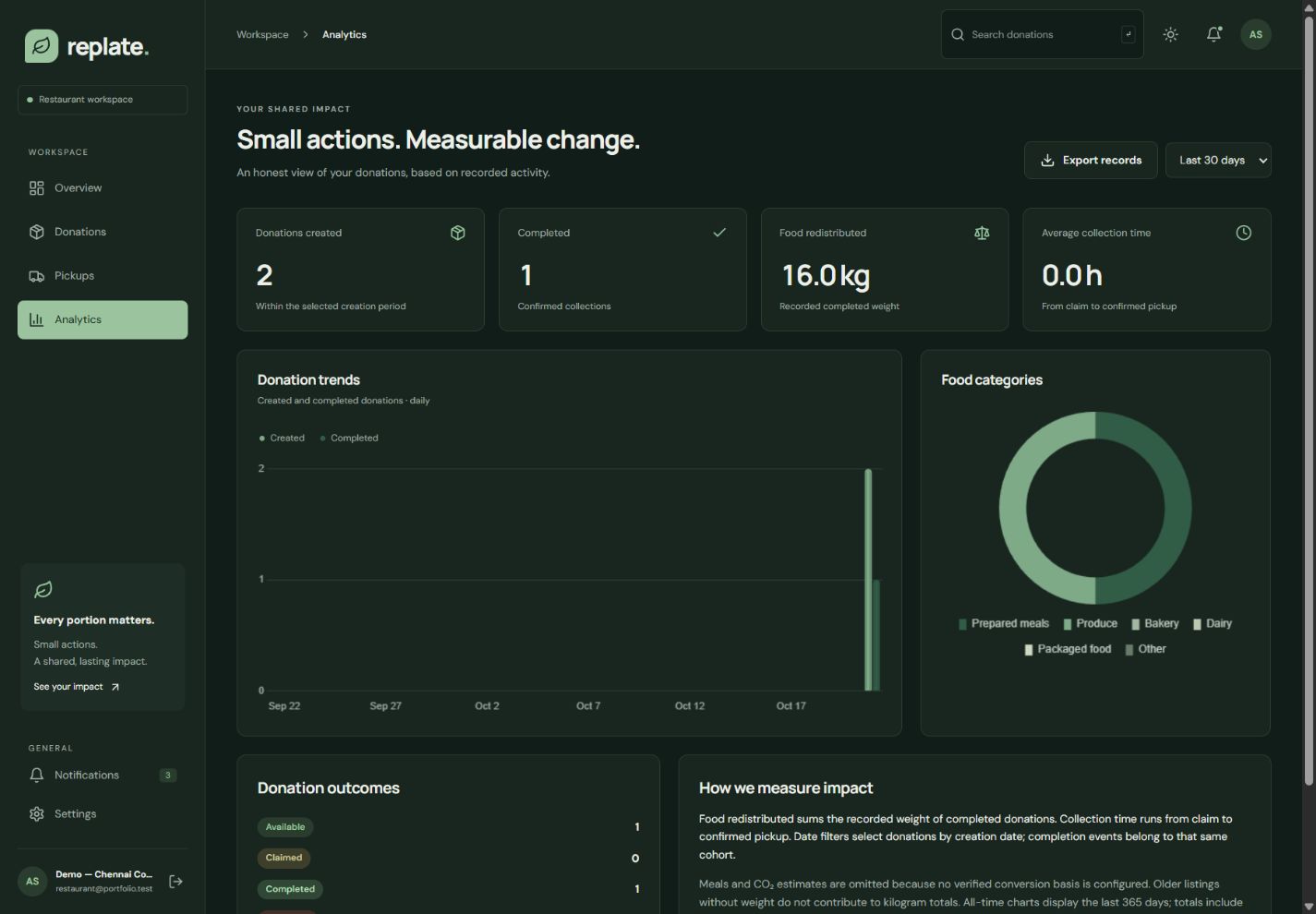Viewport: 1316px width, 914px height.
Task: Click the Food redistributed scale icon
Action: [x=982, y=233]
